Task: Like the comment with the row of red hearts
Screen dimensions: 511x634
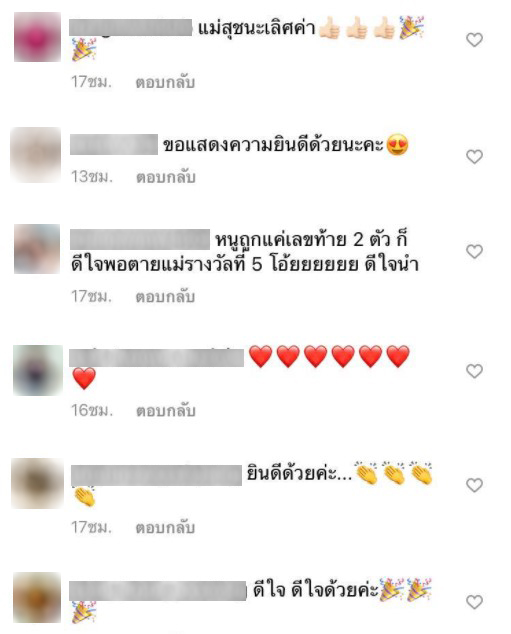Action: coord(474,371)
